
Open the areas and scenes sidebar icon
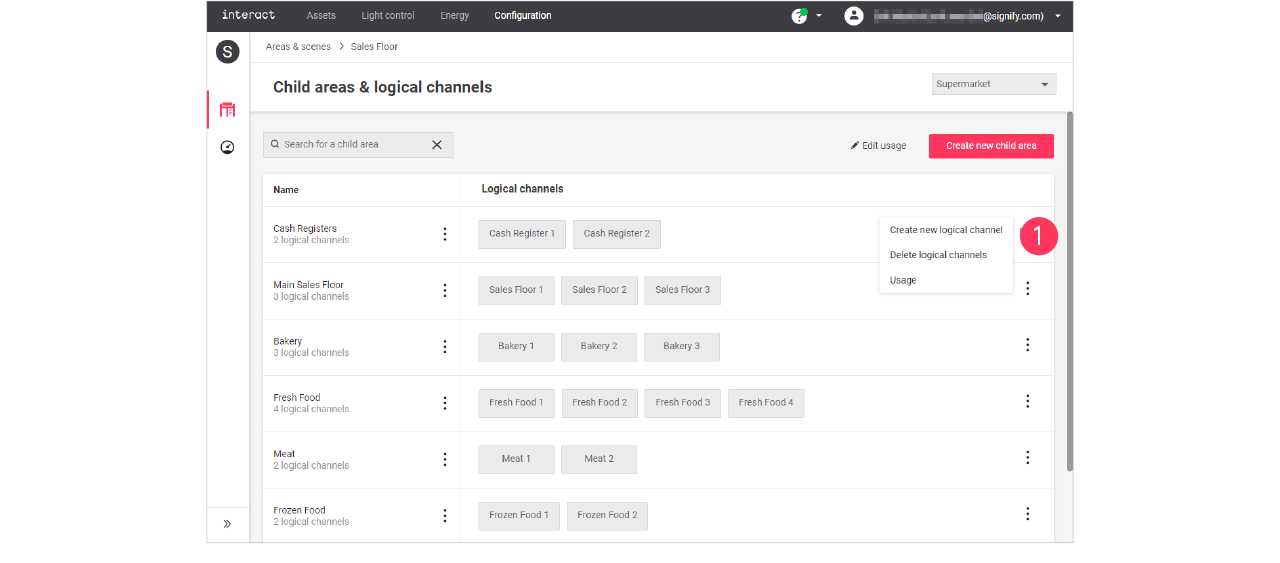227,109
